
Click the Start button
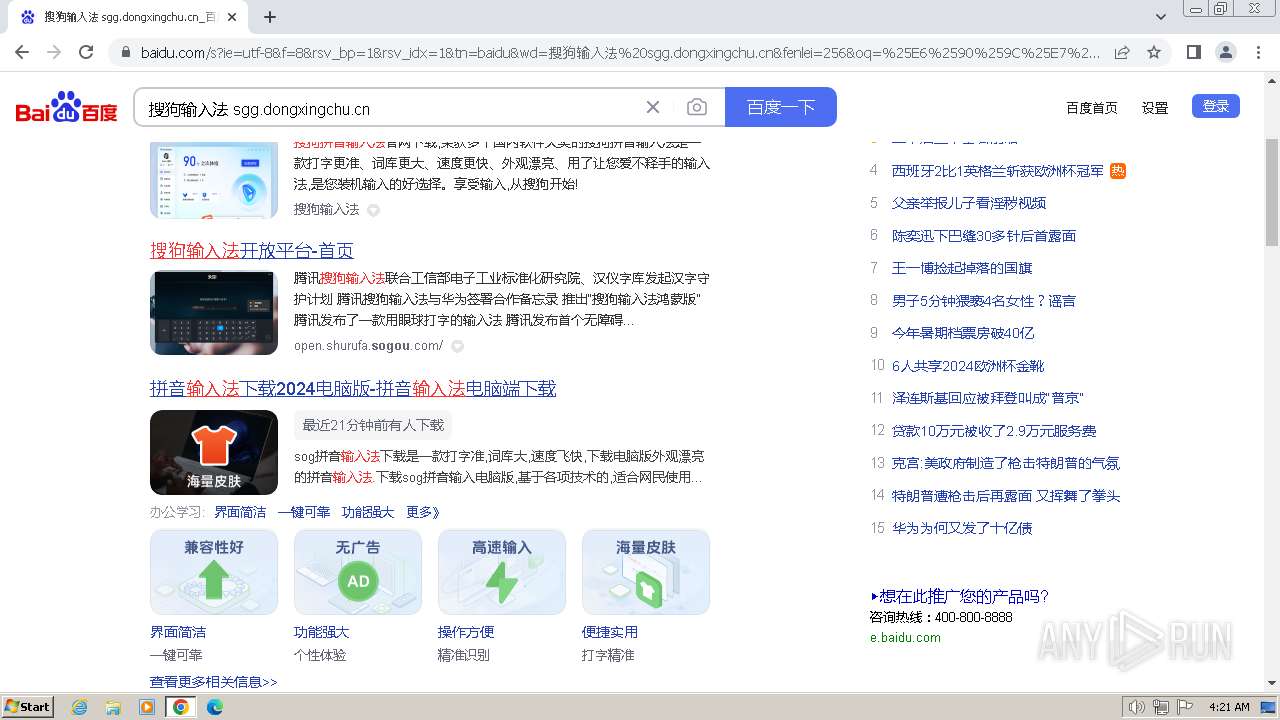28,707
